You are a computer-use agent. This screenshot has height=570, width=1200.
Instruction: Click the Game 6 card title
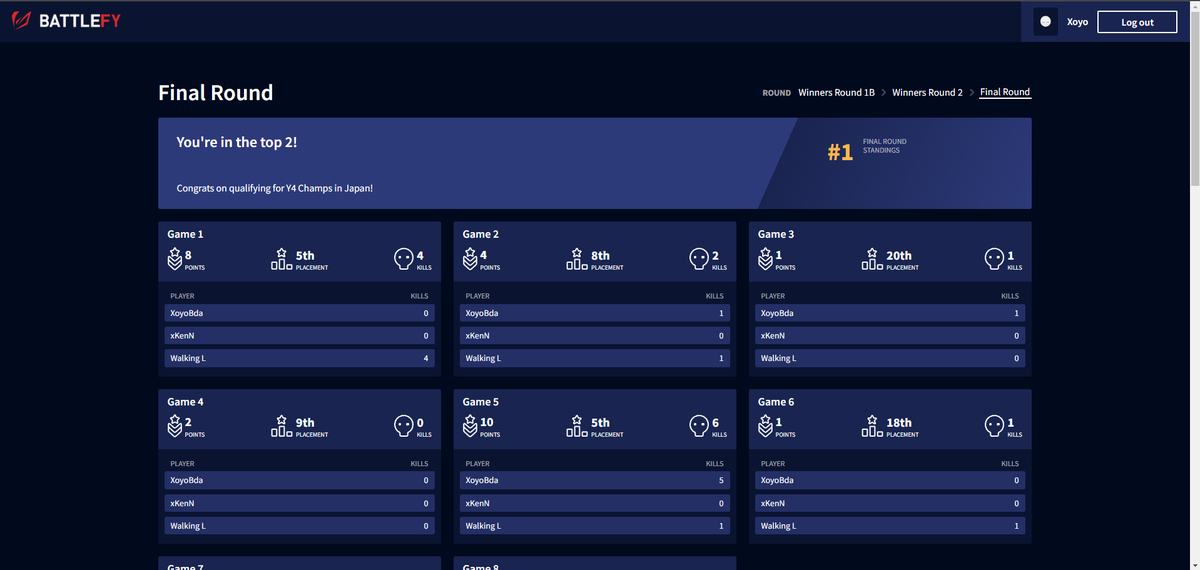(776, 402)
